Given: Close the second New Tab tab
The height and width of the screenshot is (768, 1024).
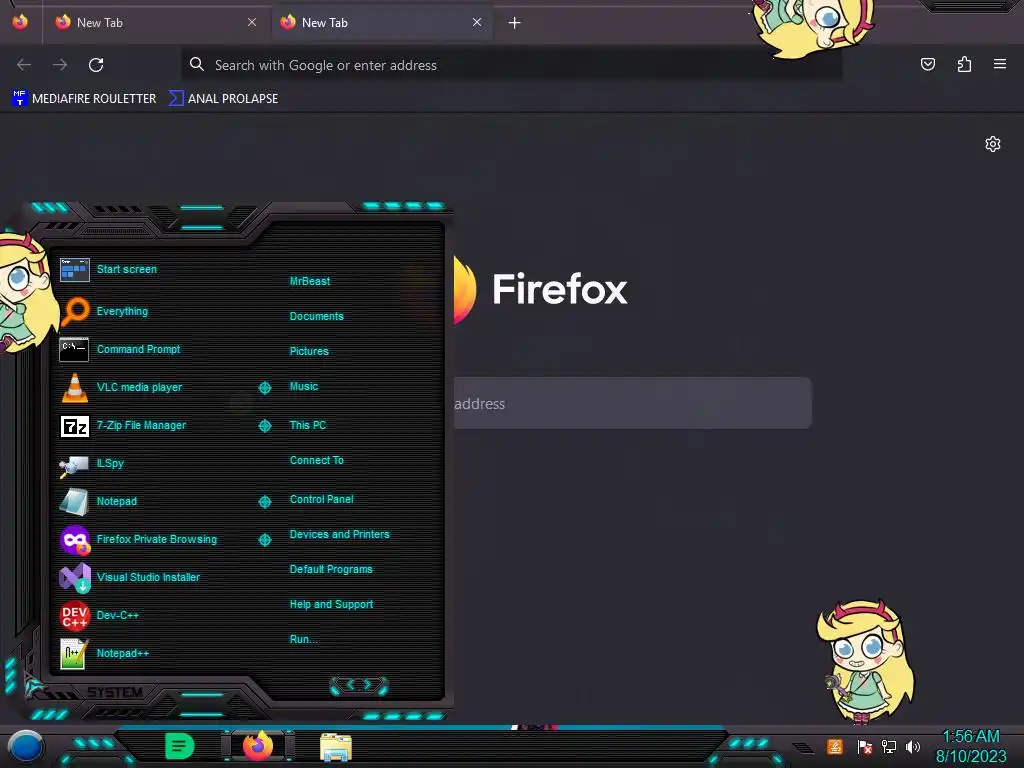Looking at the screenshot, I should pyautogui.click(x=477, y=22).
